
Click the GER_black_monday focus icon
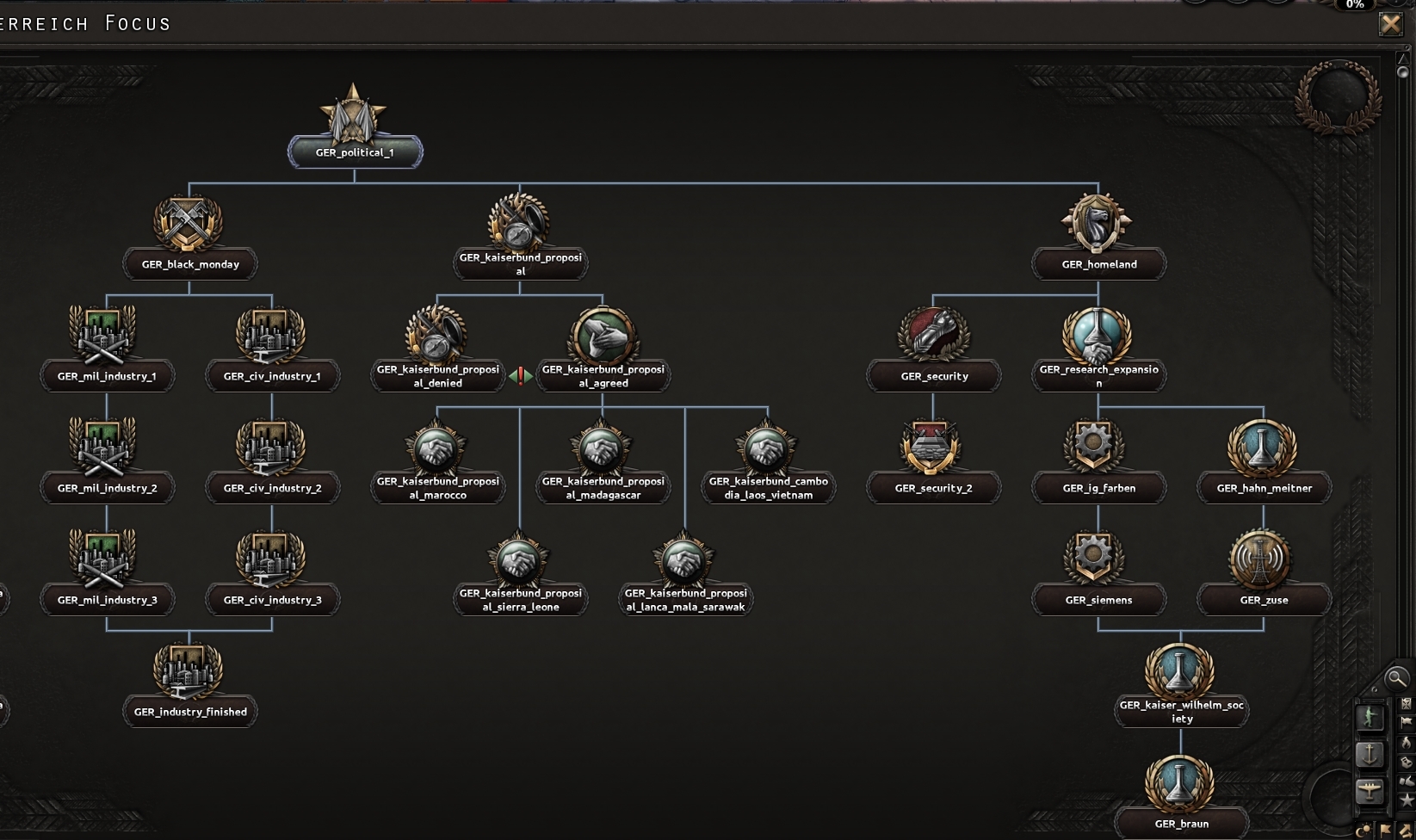coord(189,224)
